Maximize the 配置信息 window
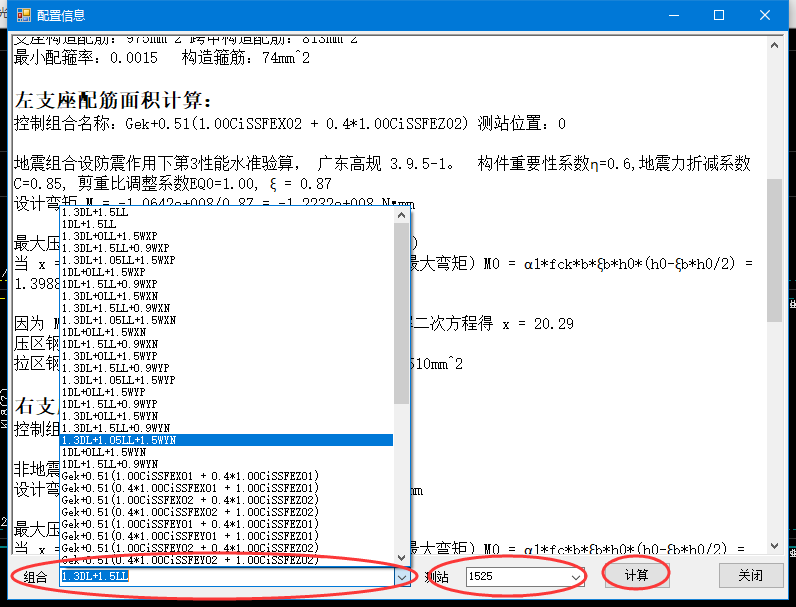Viewport: 796px width, 607px height. click(719, 16)
